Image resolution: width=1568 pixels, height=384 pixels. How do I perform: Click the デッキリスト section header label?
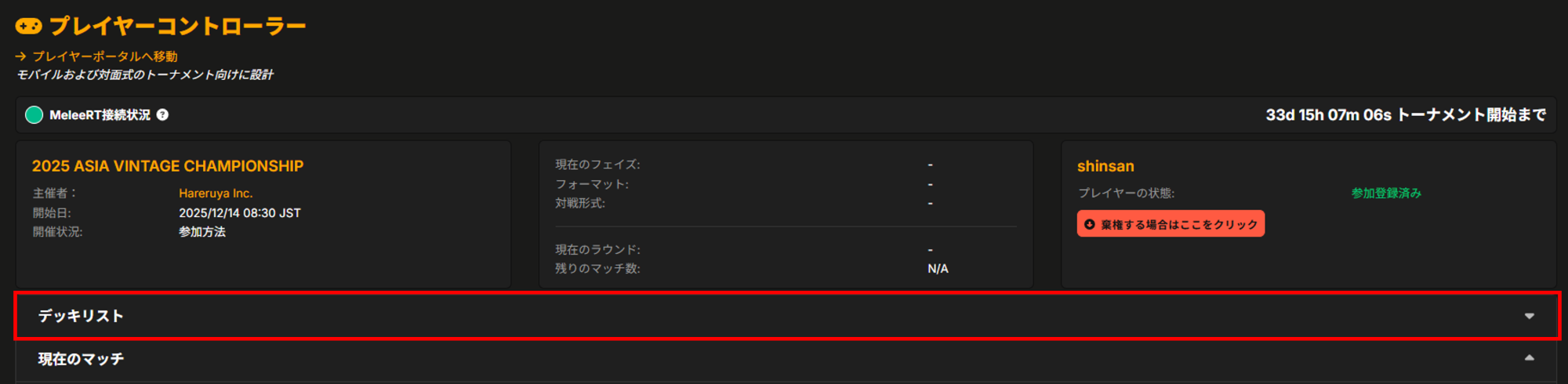81,316
